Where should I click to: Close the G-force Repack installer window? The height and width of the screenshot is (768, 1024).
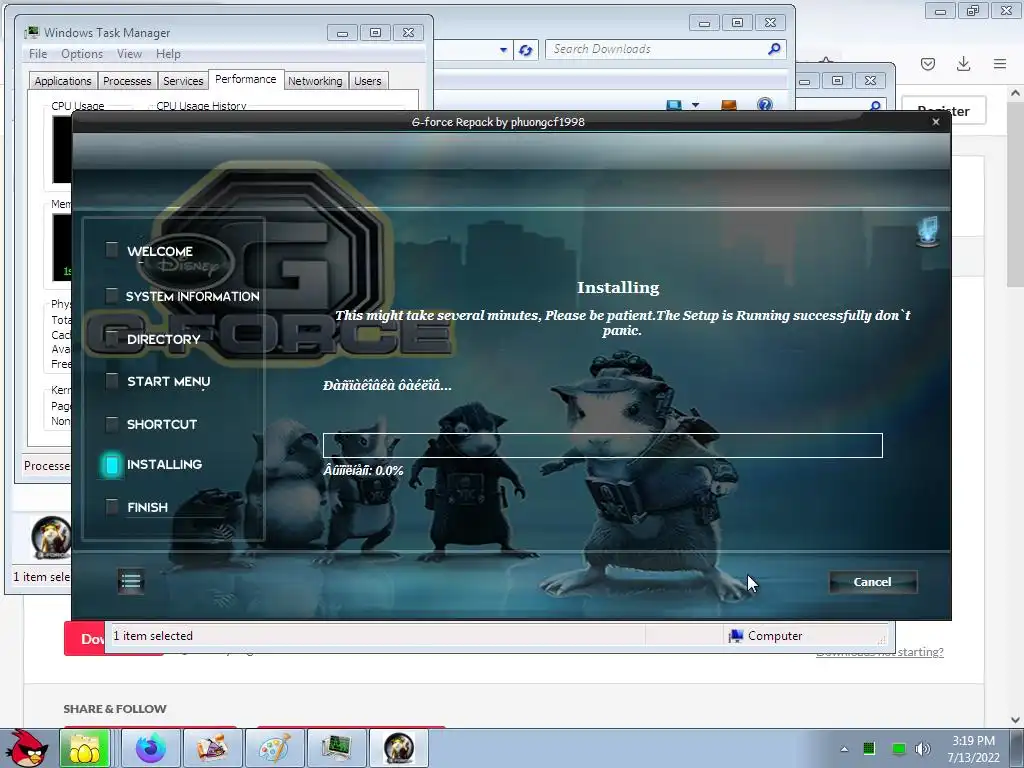coord(936,121)
